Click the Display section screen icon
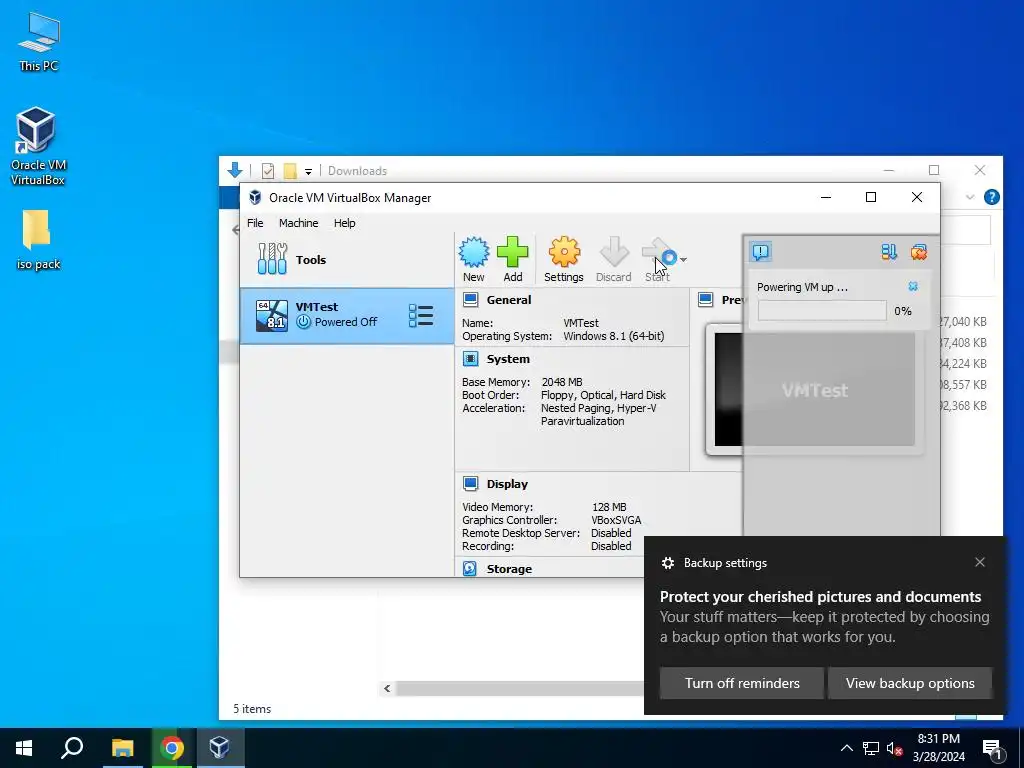 click(470, 483)
